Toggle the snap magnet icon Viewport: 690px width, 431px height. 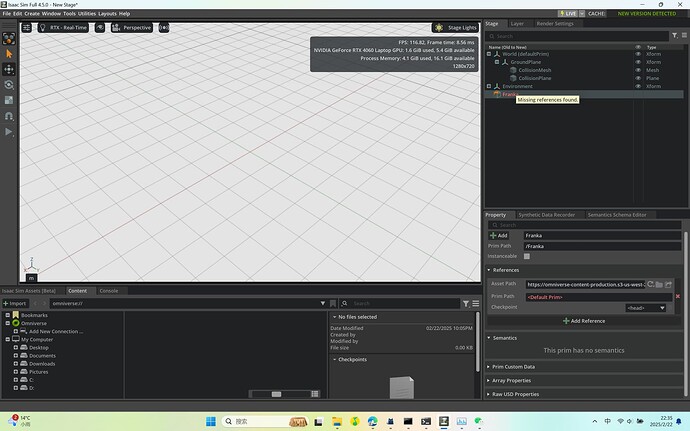coord(9,116)
